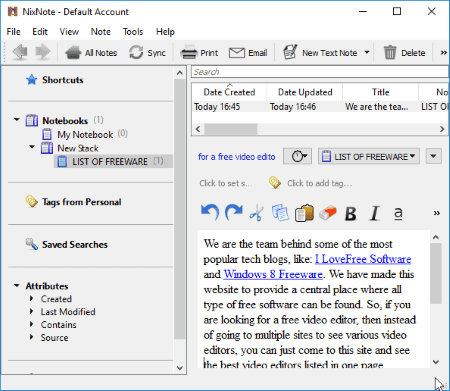This screenshot has height=391, width=450.
Task: Select the note row 'We are the tea...'
Action: tap(377, 107)
